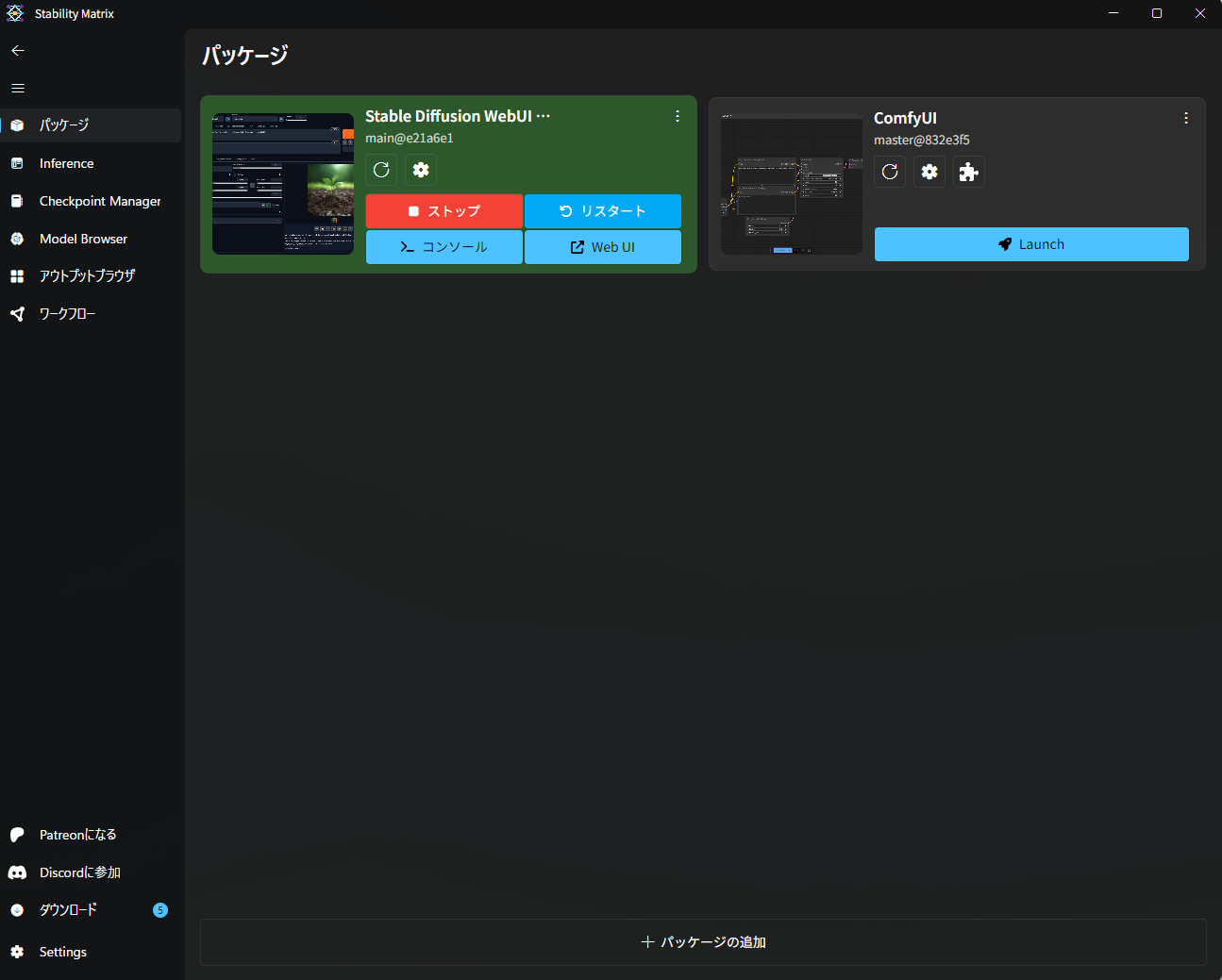Maximize the Stability Matrix window
Image resolution: width=1222 pixels, height=980 pixels.
click(1157, 13)
